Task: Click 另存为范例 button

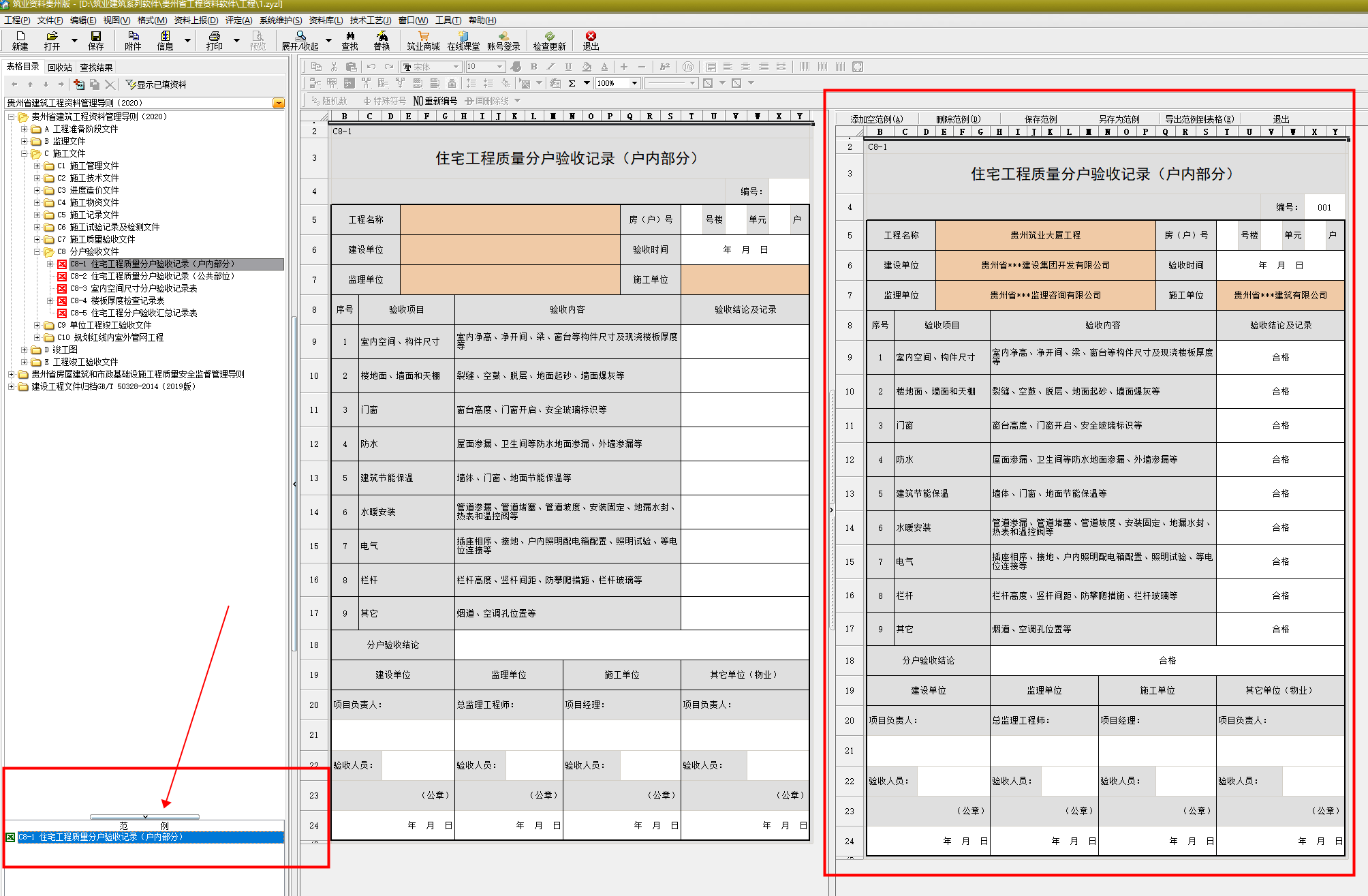Action: [1119, 119]
